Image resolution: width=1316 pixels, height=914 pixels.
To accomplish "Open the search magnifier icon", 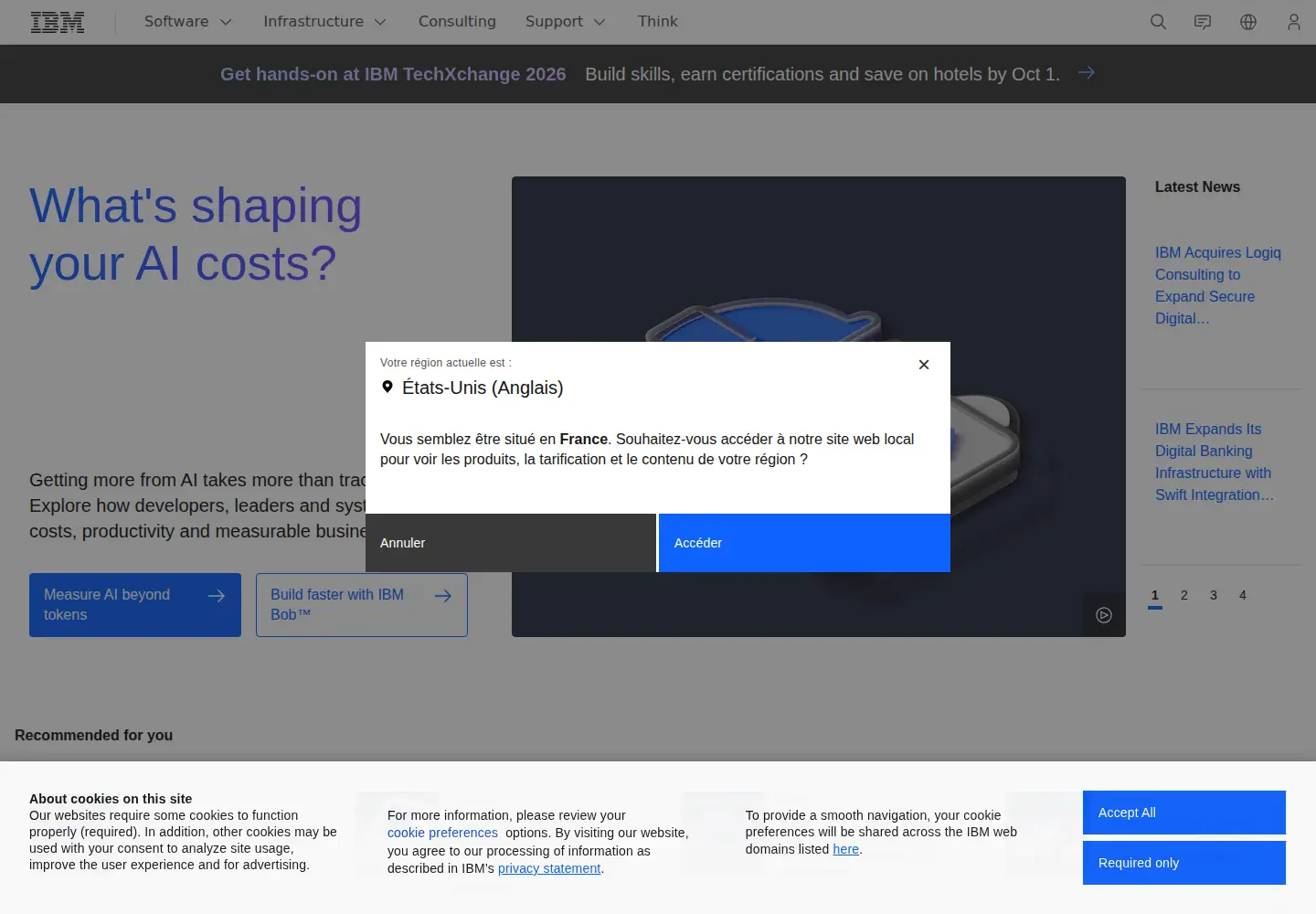I will [x=1158, y=22].
